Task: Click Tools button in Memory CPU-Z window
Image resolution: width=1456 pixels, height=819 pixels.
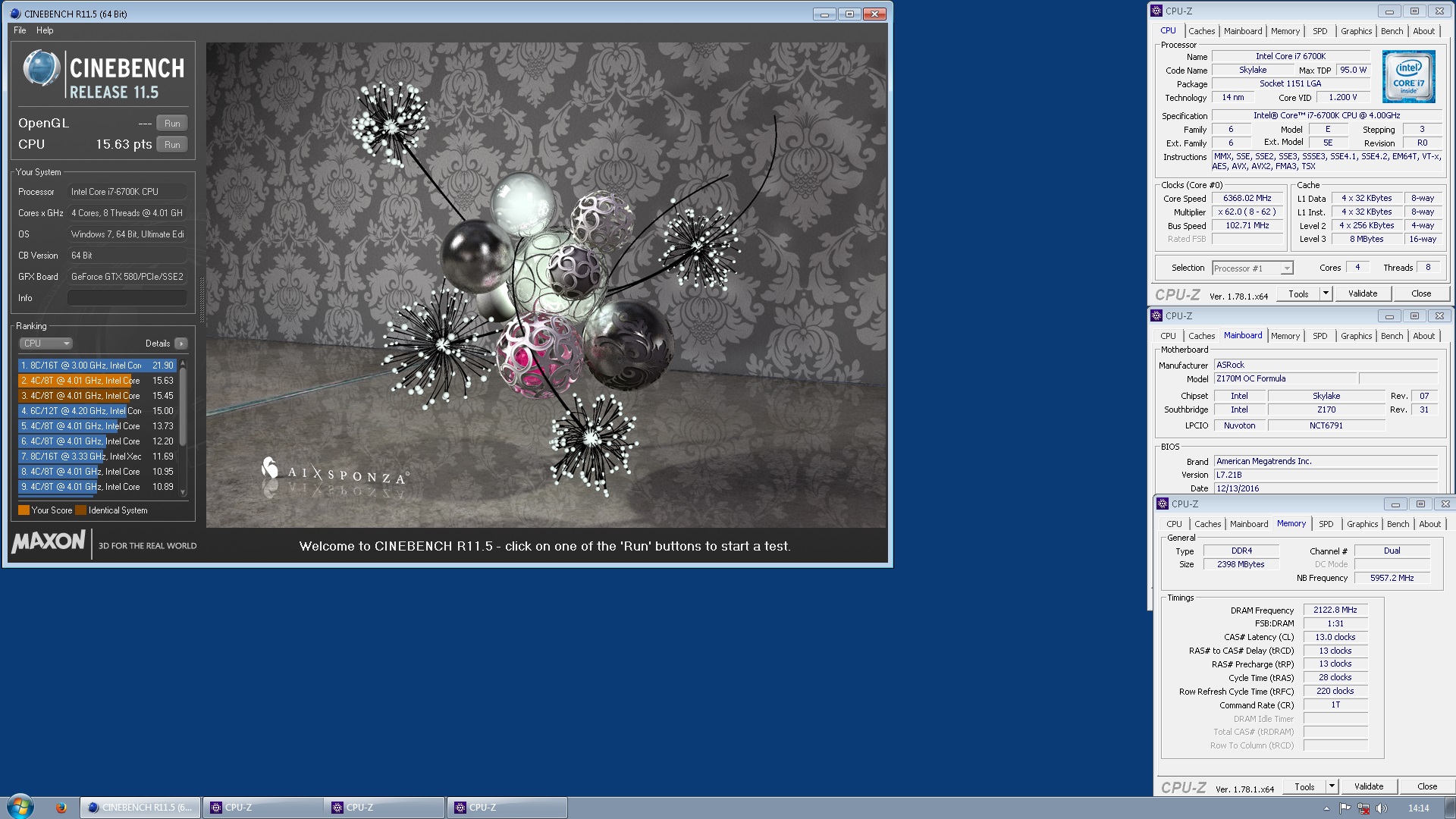Action: click(x=1304, y=787)
